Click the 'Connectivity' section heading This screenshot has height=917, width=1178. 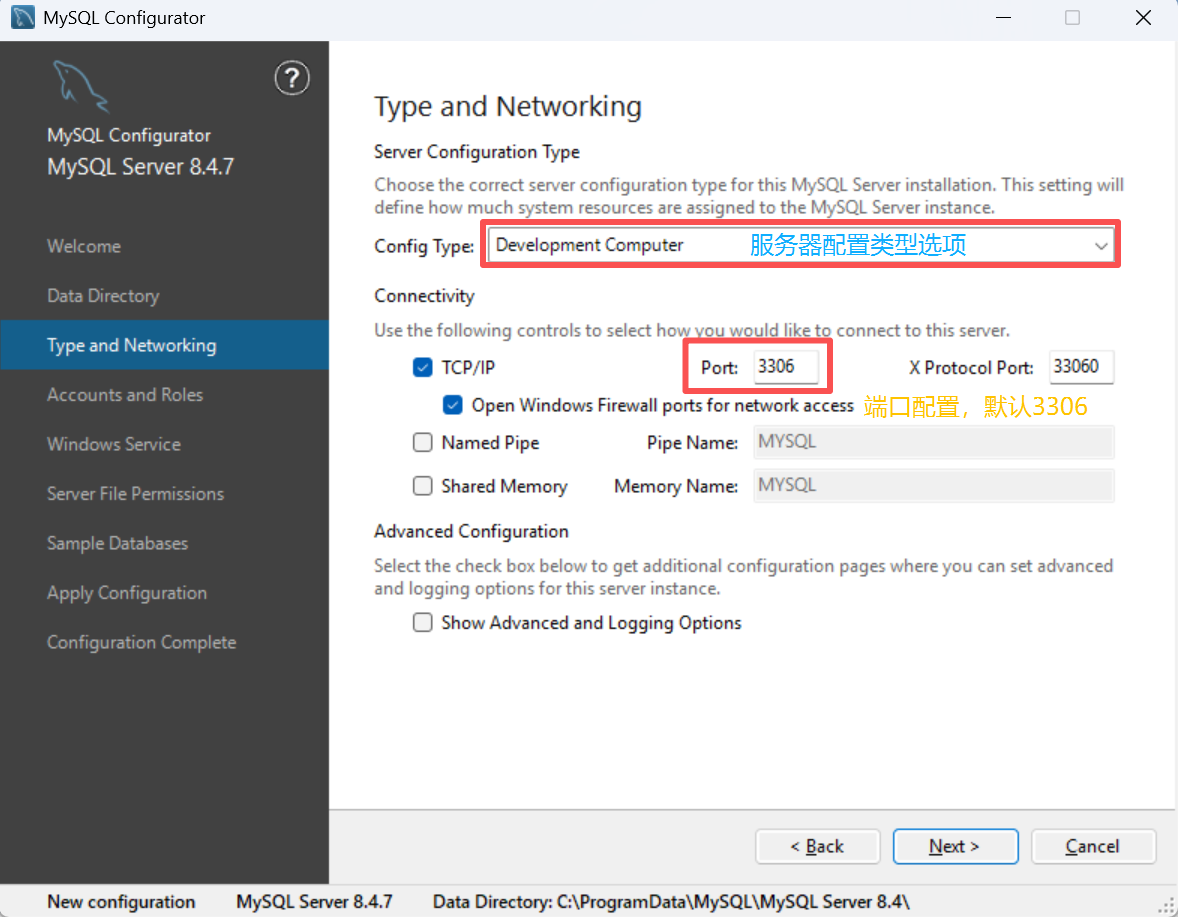pos(424,296)
